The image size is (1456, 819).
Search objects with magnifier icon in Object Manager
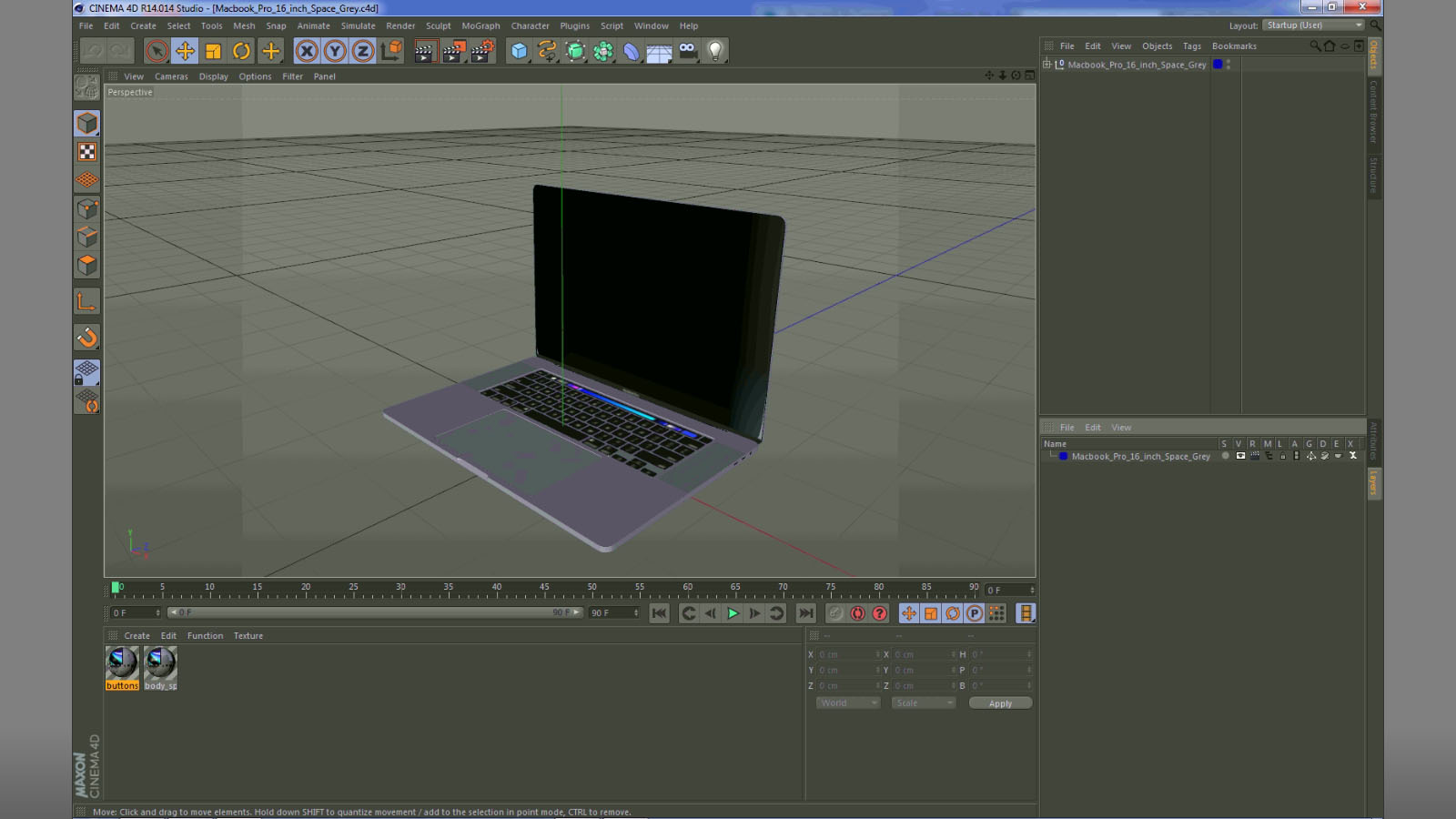coord(1315,45)
